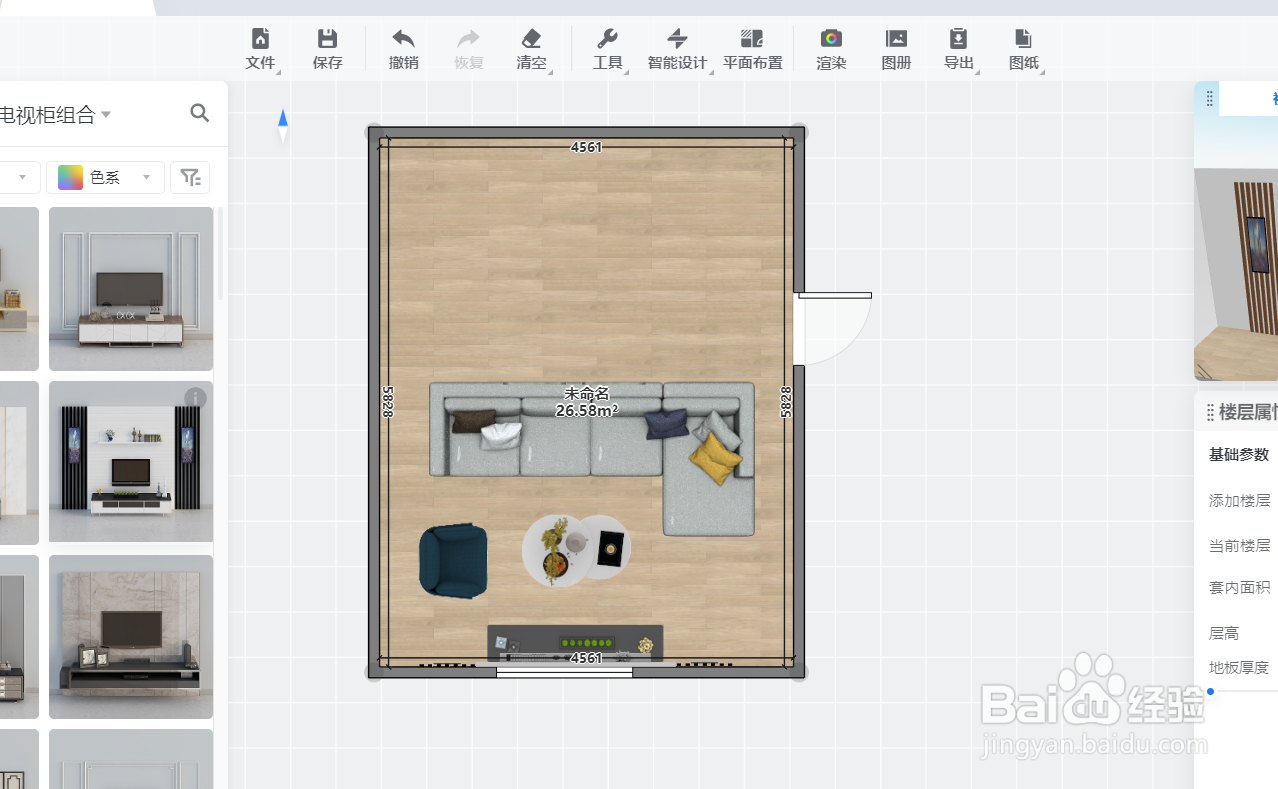
Task: Open 智能设计 smart design icon
Action: pyautogui.click(x=677, y=39)
